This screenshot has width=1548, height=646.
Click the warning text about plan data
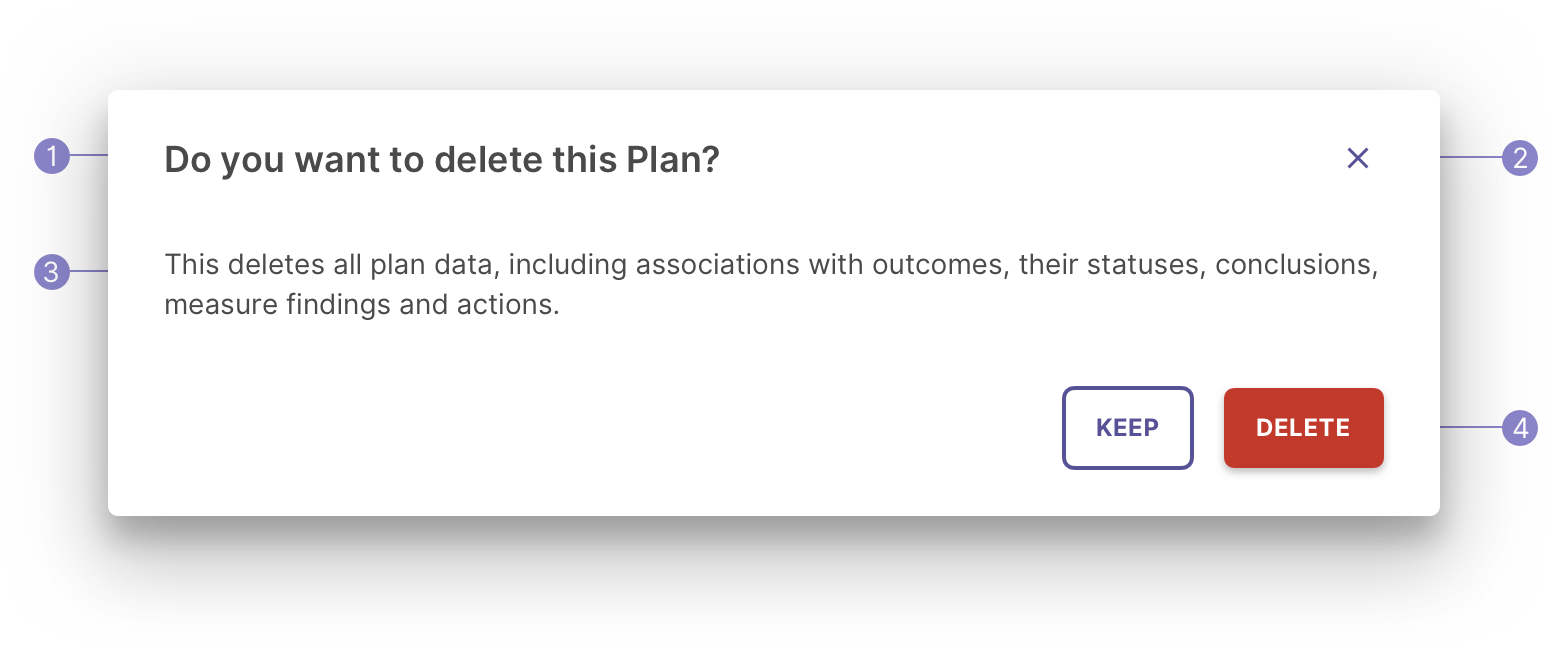coord(771,285)
